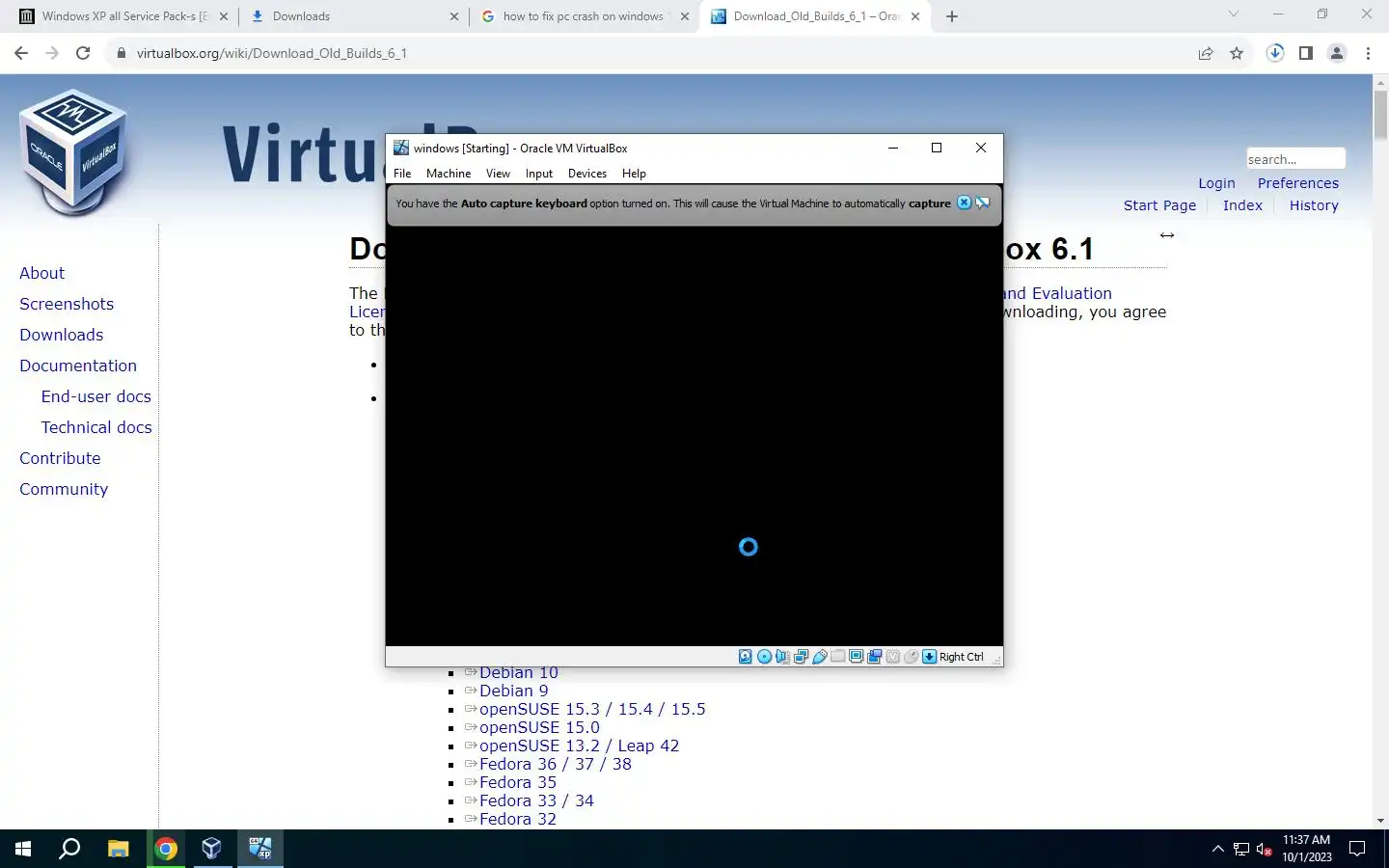Image resolution: width=1389 pixels, height=868 pixels.
Task: Open the Index link
Action: [x=1242, y=205]
